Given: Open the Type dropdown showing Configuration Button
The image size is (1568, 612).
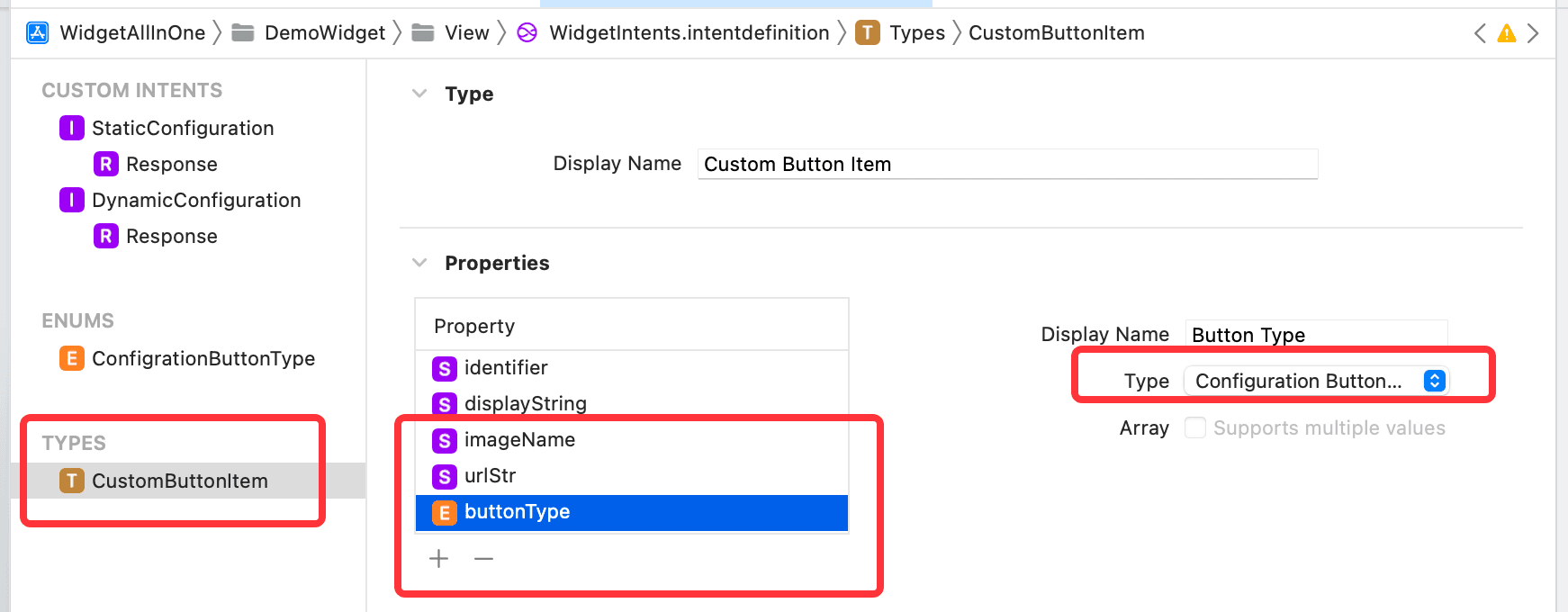Looking at the screenshot, I should [1316, 381].
